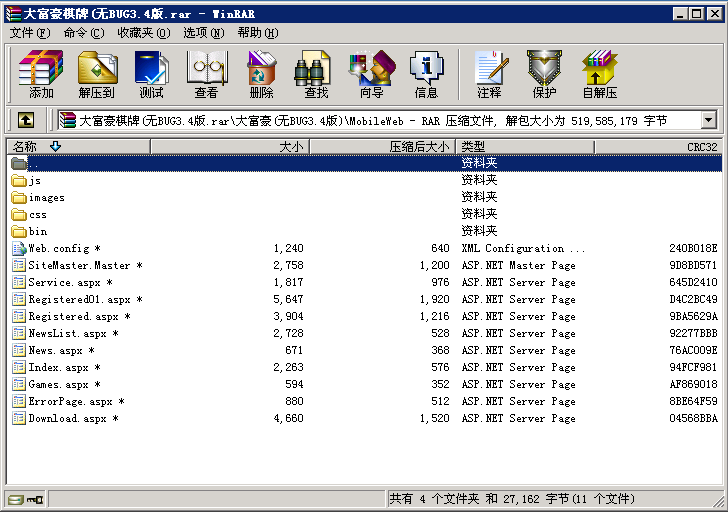Click the 解压到 (Extract To) icon
728x512 pixels.
97,74
